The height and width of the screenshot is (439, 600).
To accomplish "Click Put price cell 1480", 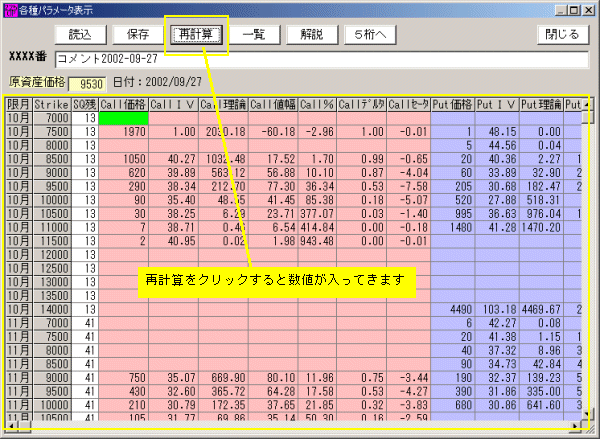I will 453,228.
